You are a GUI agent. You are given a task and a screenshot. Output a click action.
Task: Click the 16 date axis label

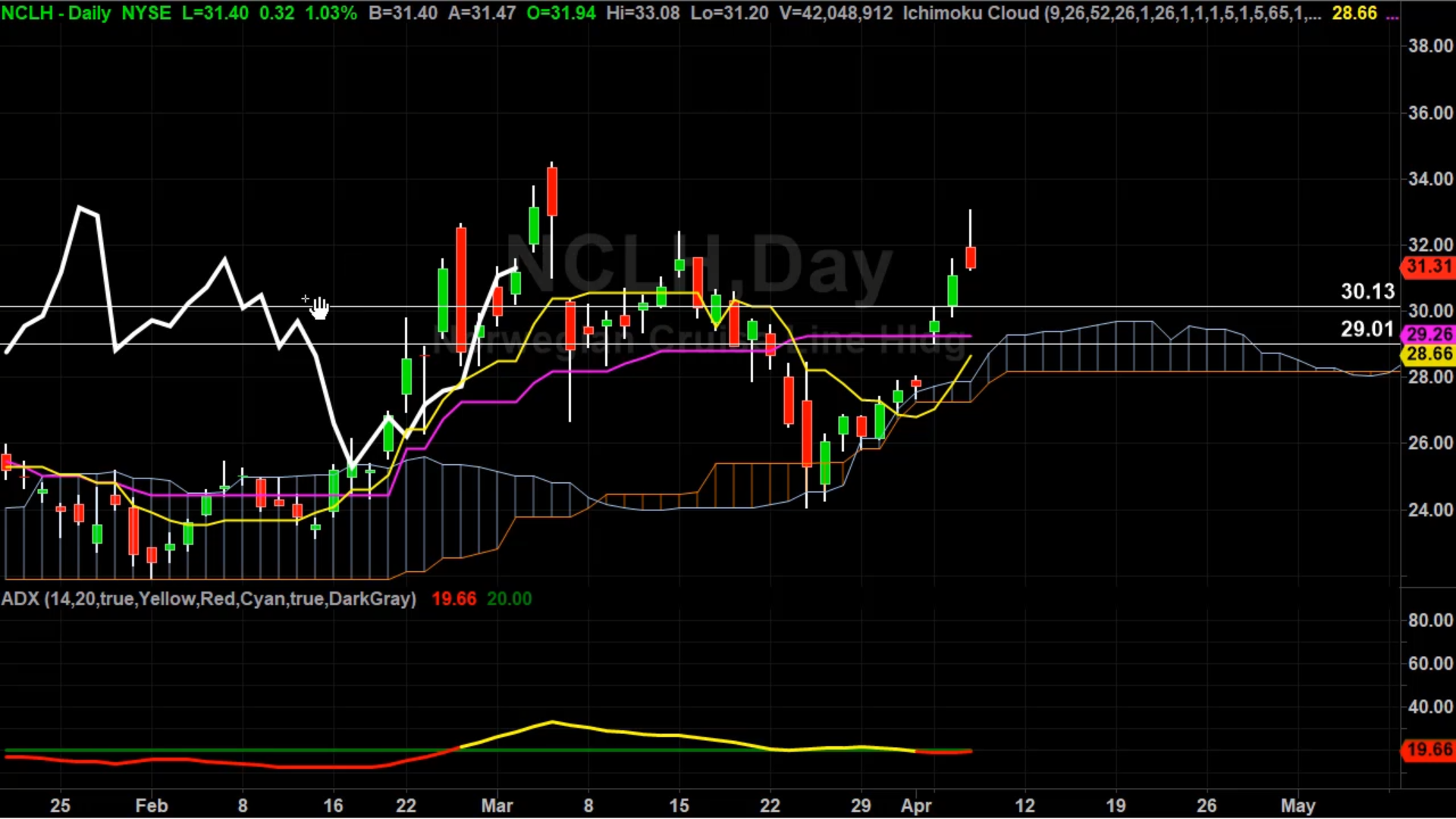pyautogui.click(x=334, y=805)
